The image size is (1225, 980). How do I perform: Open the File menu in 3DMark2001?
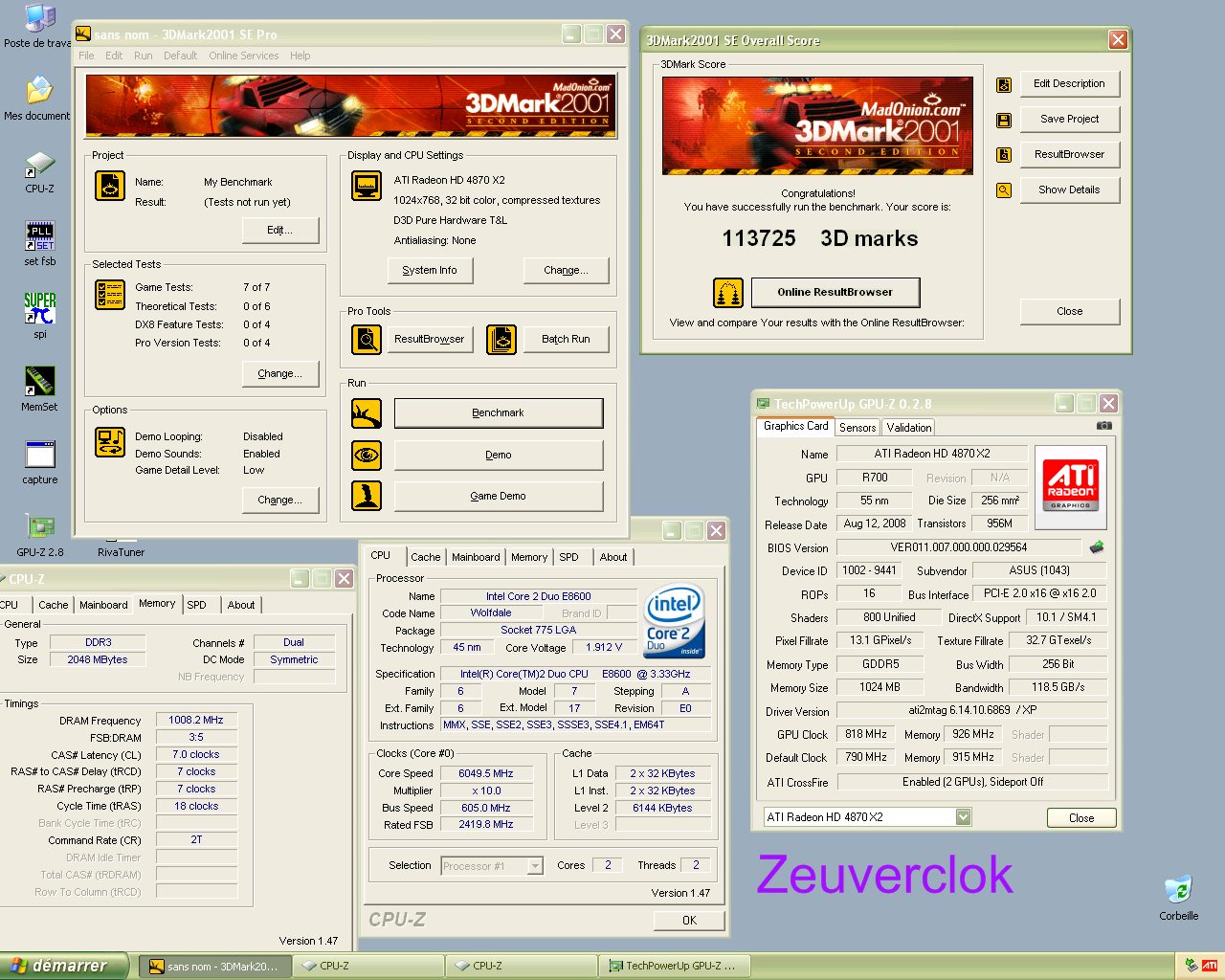click(86, 56)
